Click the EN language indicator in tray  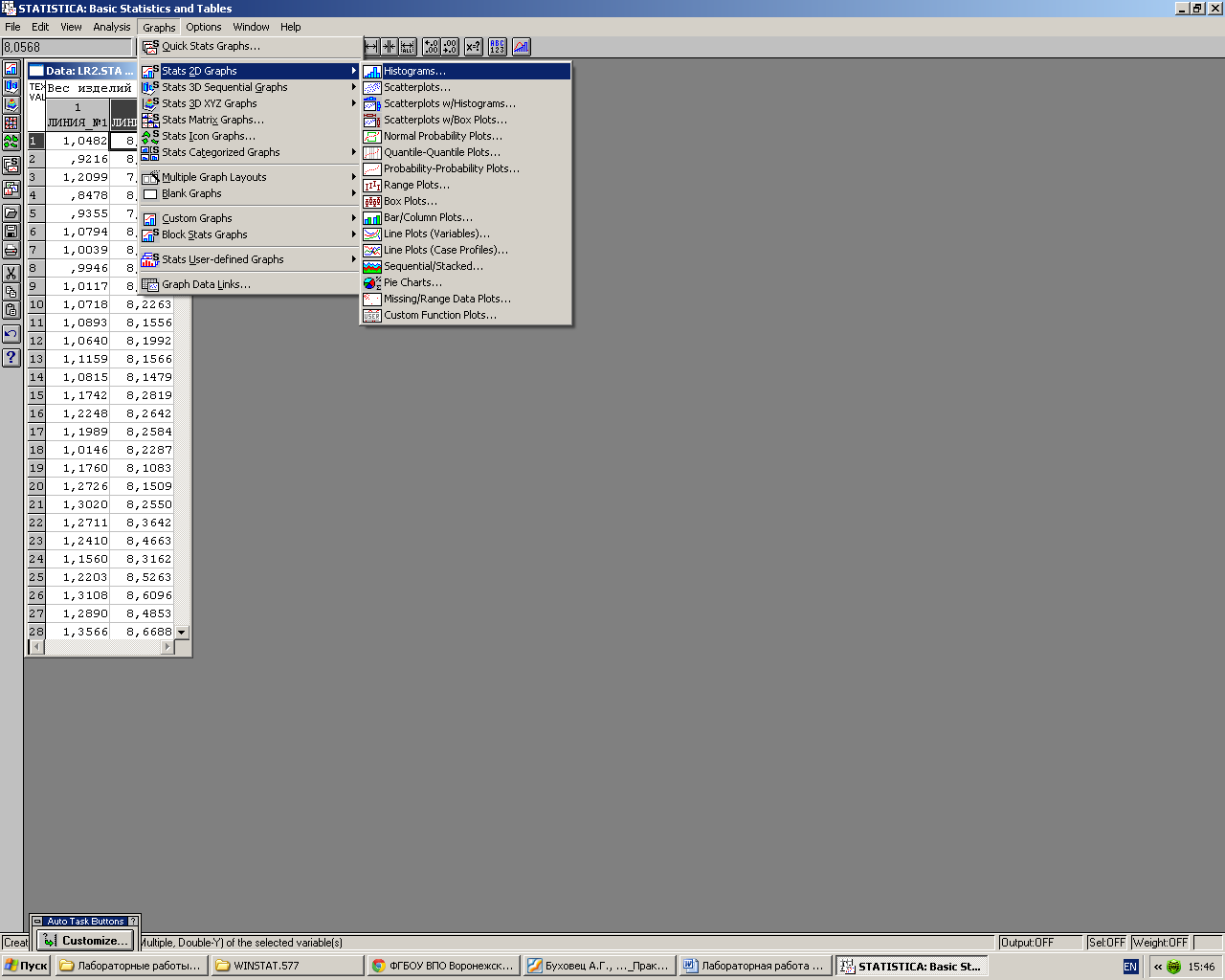click(1130, 967)
